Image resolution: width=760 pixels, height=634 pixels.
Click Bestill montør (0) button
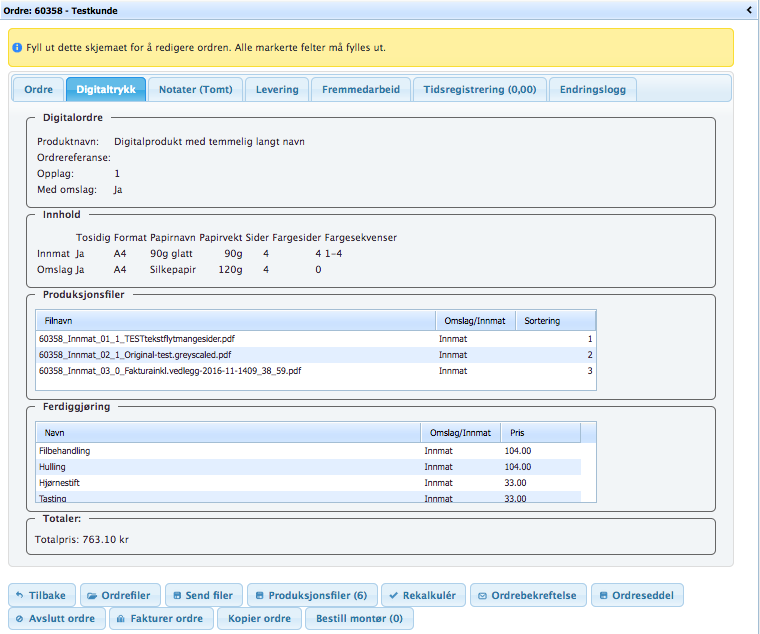(x=359, y=619)
